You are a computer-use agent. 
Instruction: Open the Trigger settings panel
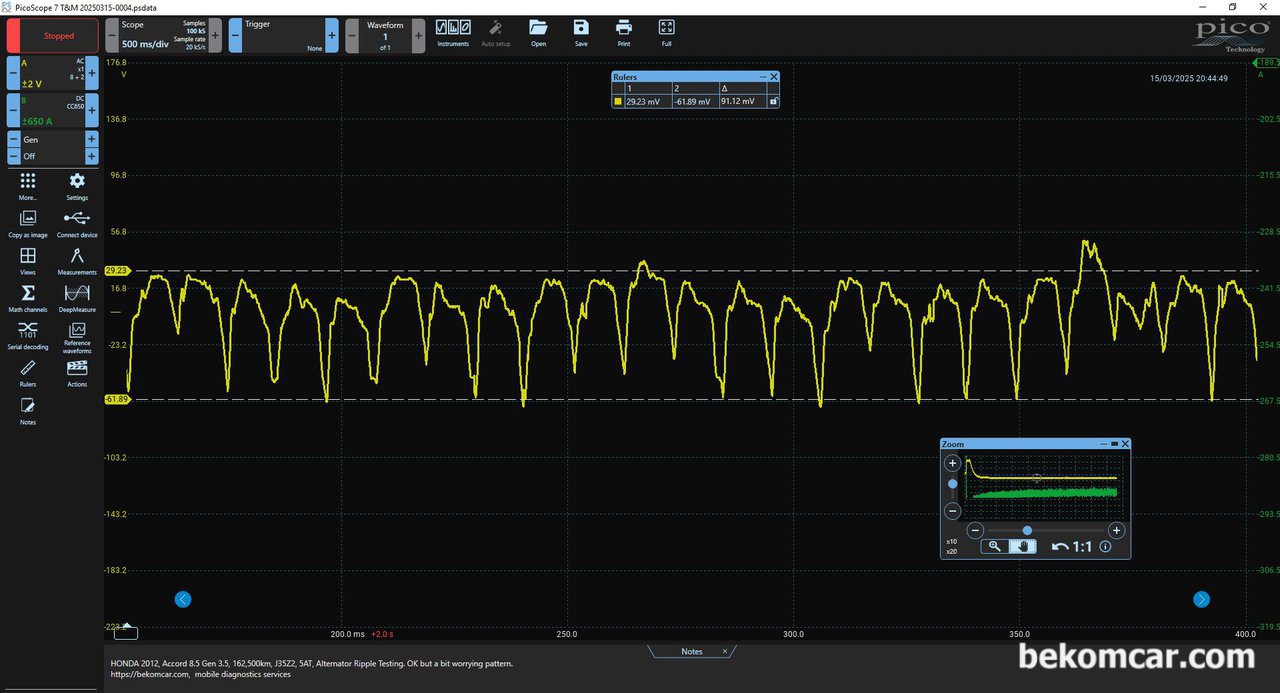[283, 35]
